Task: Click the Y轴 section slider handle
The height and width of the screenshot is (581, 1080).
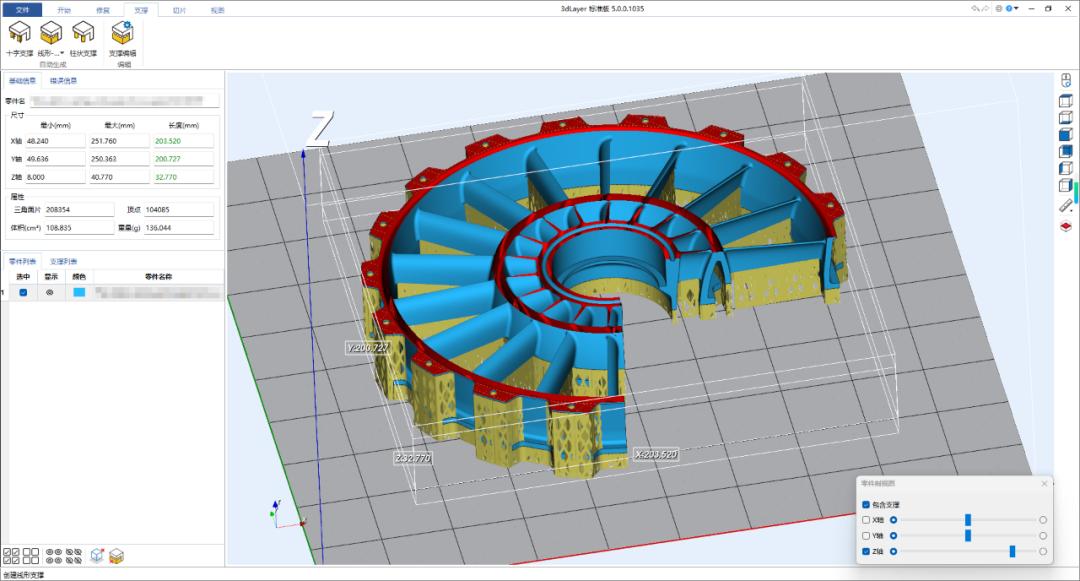Action: [968, 536]
